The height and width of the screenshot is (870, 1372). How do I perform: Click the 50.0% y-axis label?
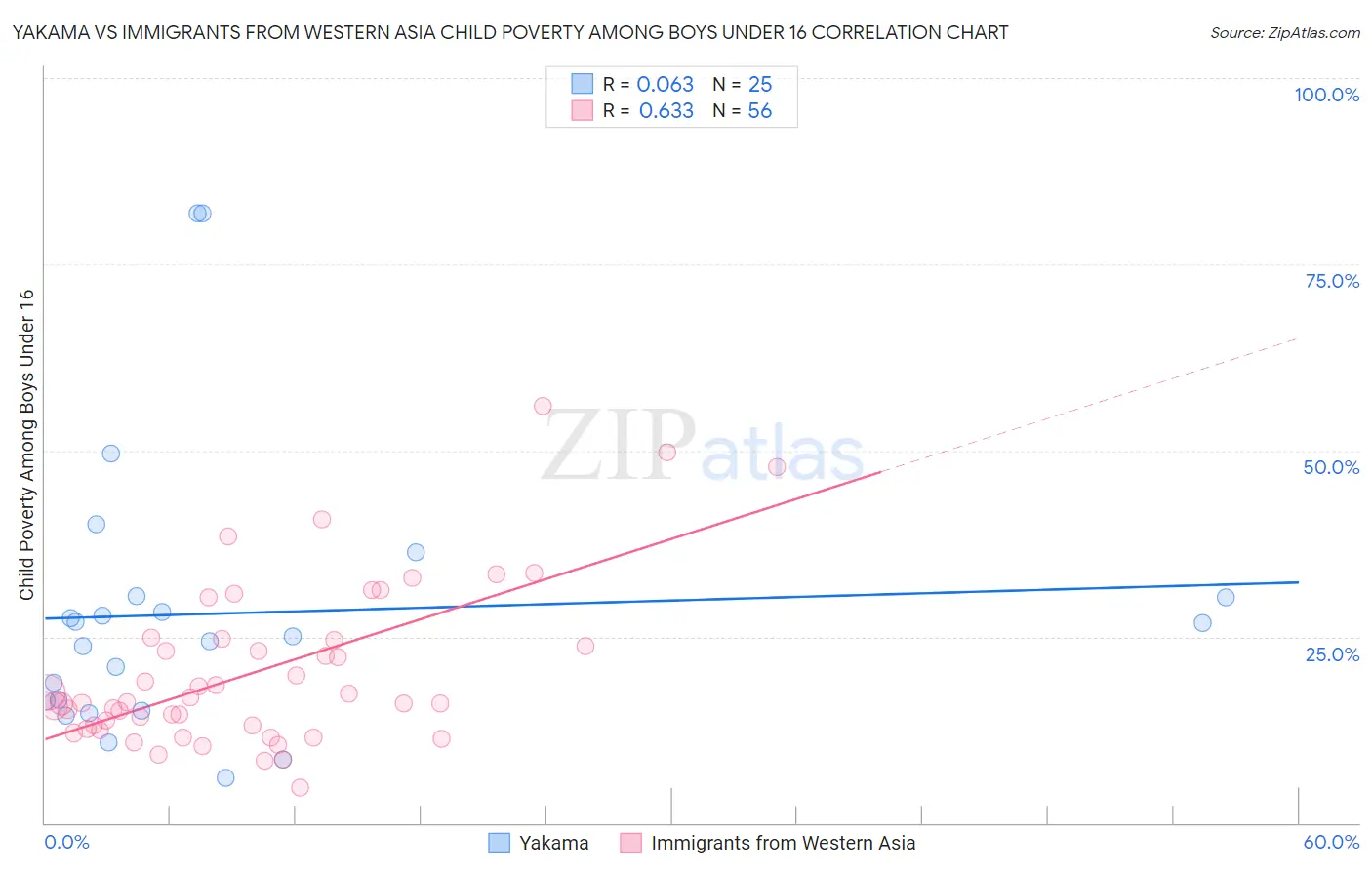[x=1331, y=467]
